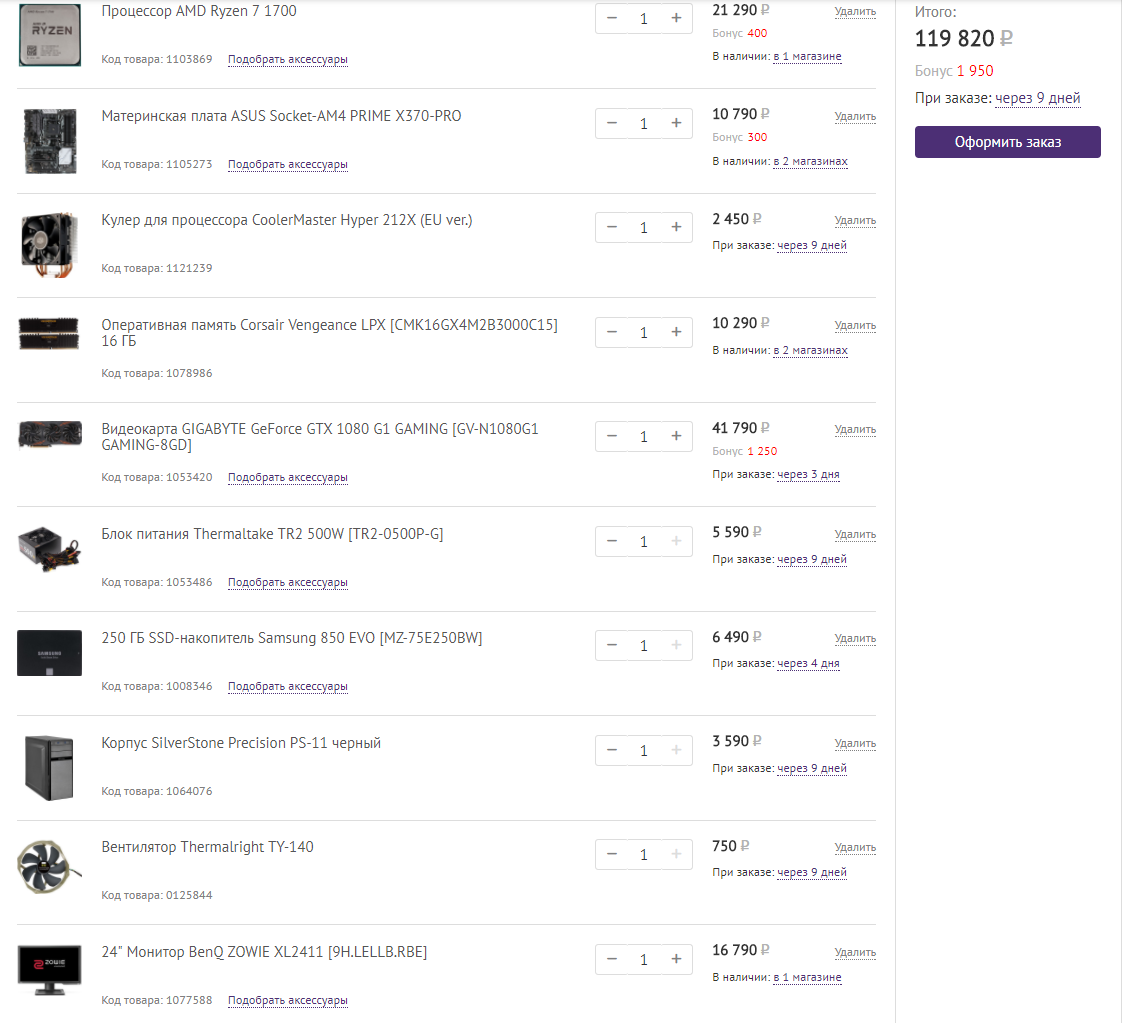Open Подобрать аксессуары for ASUS motherboard
This screenshot has height=1023, width=1122.
click(x=288, y=164)
